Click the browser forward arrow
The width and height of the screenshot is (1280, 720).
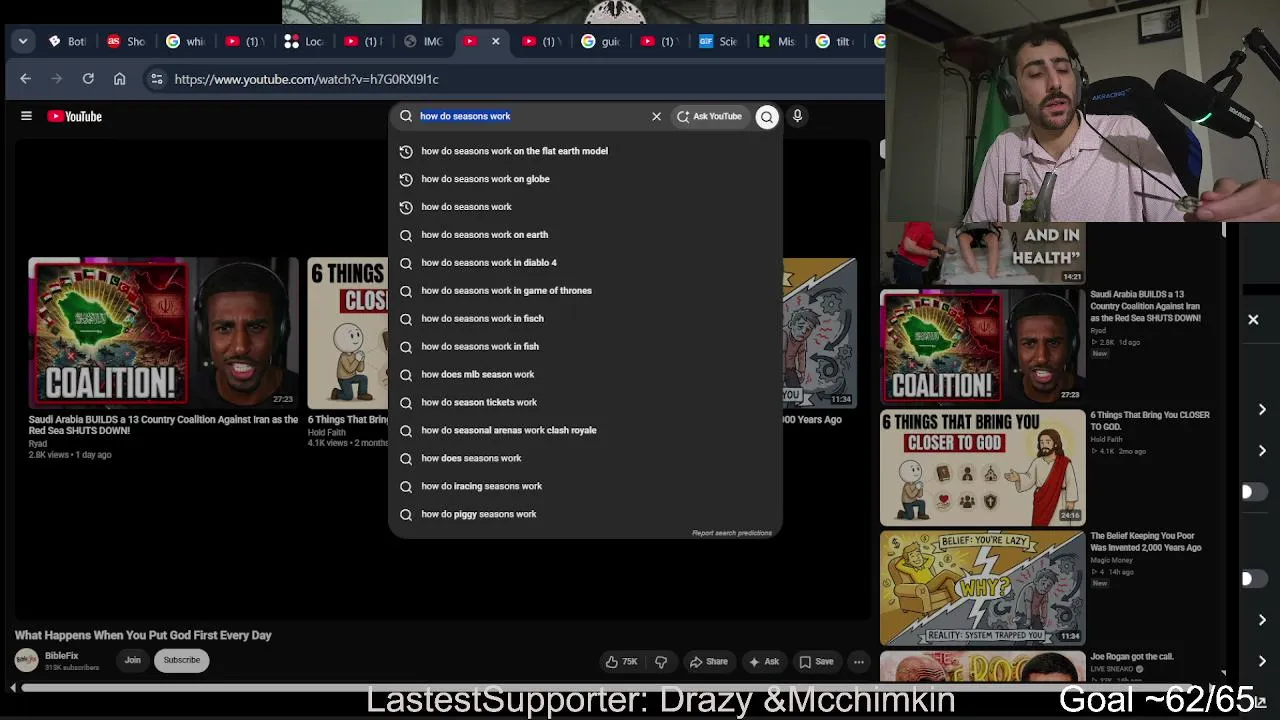pyautogui.click(x=57, y=79)
